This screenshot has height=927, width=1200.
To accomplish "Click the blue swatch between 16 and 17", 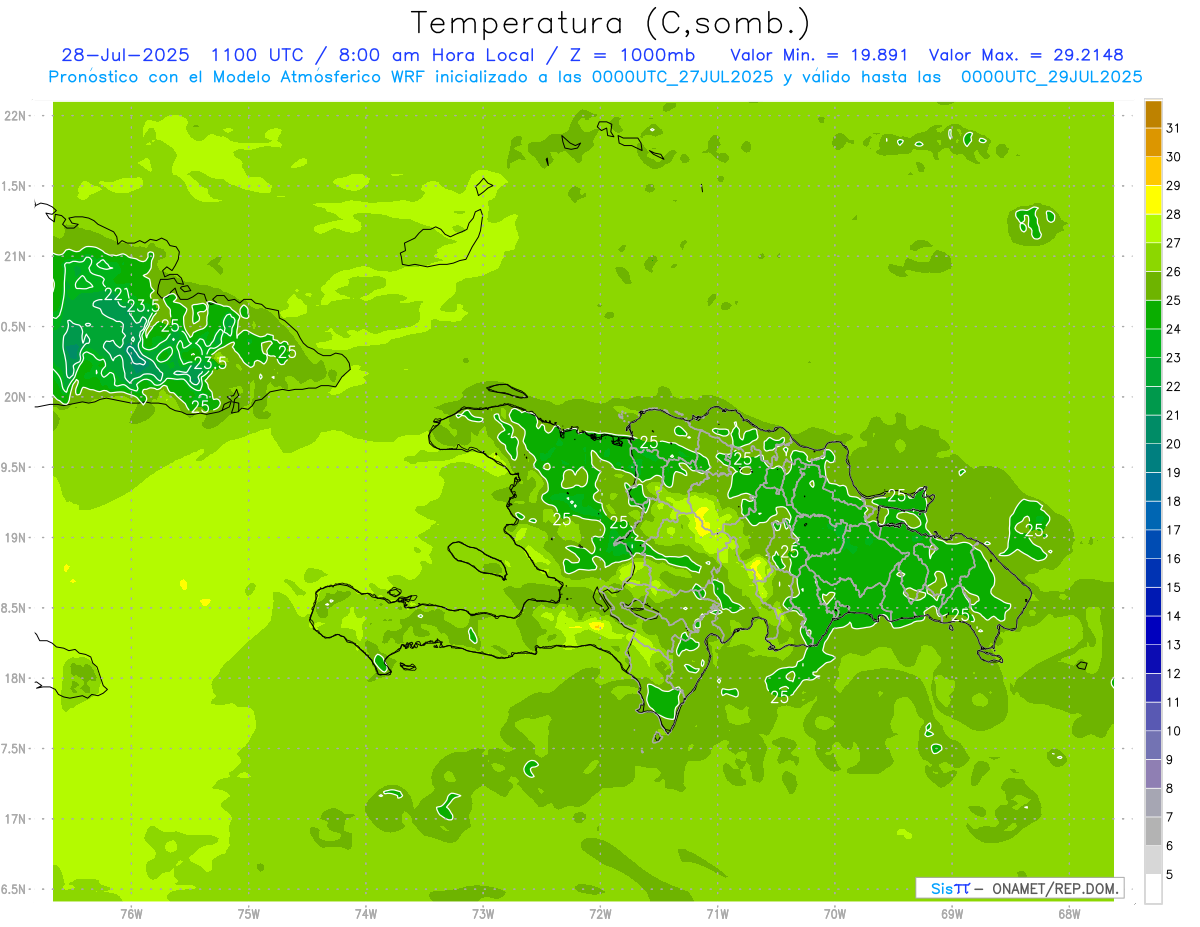I will click(x=1154, y=544).
